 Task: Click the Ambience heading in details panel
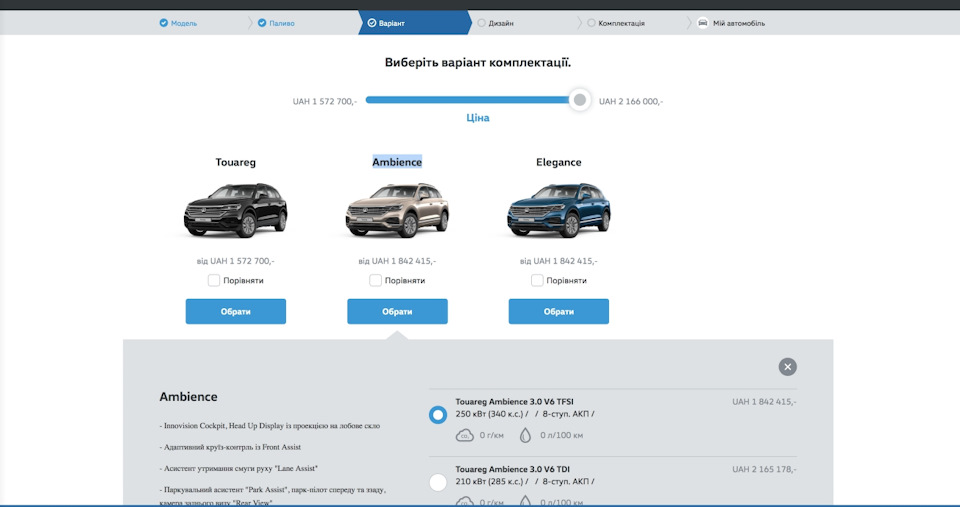pos(189,397)
